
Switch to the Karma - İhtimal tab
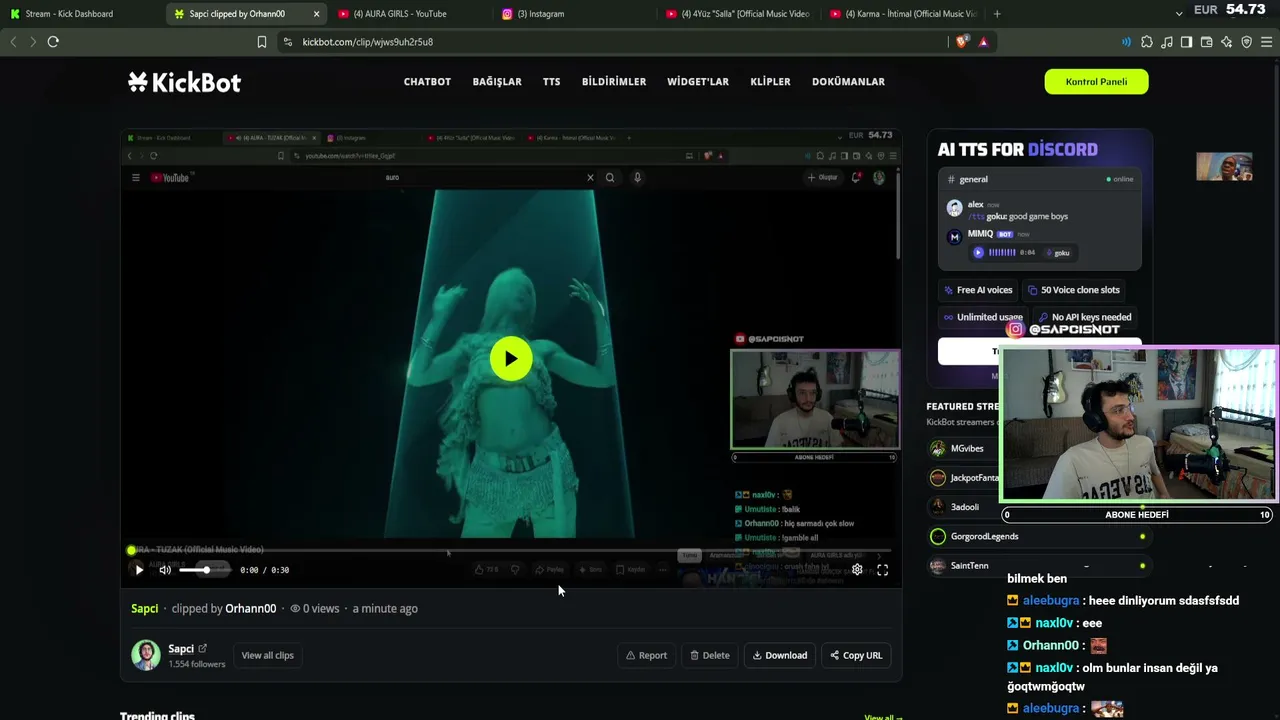click(903, 14)
